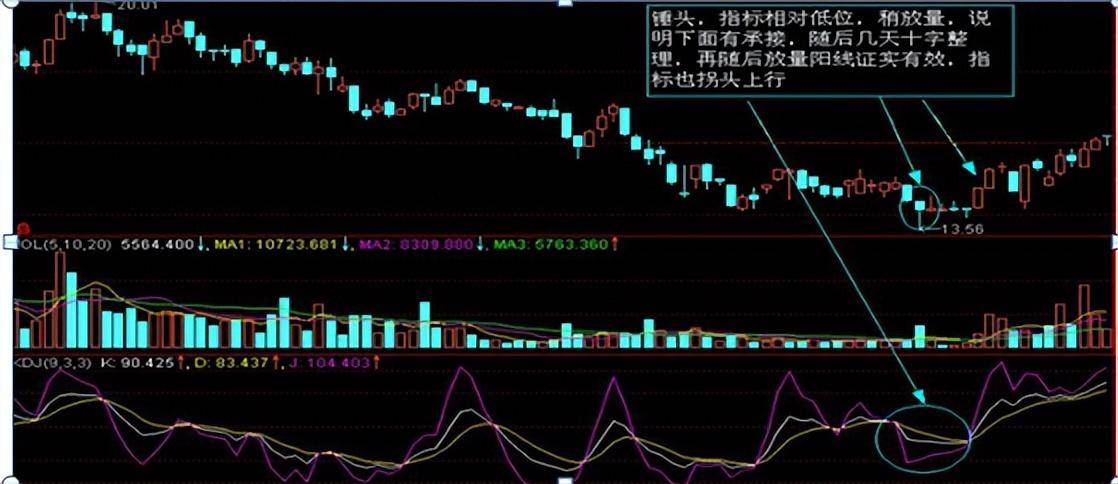This screenshot has height=484, width=1118.
Task: Click the down arrow after MA2 value
Action: click(x=481, y=245)
